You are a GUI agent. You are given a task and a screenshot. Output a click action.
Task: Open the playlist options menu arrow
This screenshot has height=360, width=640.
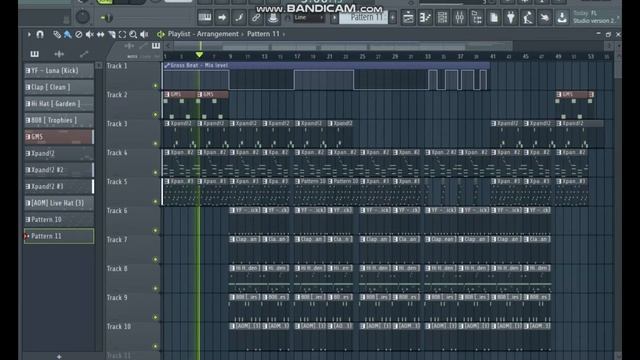click(x=29, y=34)
